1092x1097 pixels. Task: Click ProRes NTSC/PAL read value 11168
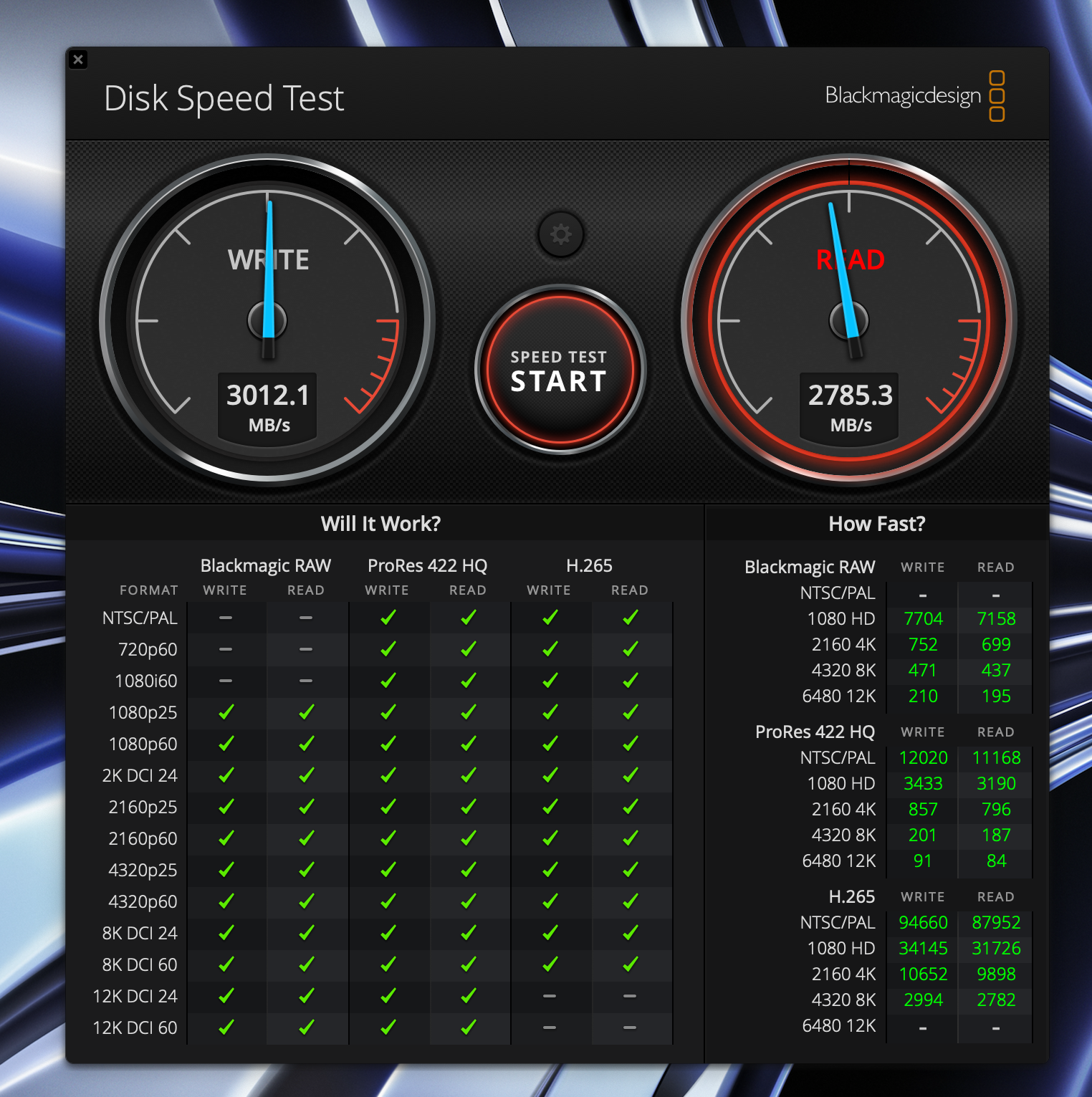click(996, 757)
